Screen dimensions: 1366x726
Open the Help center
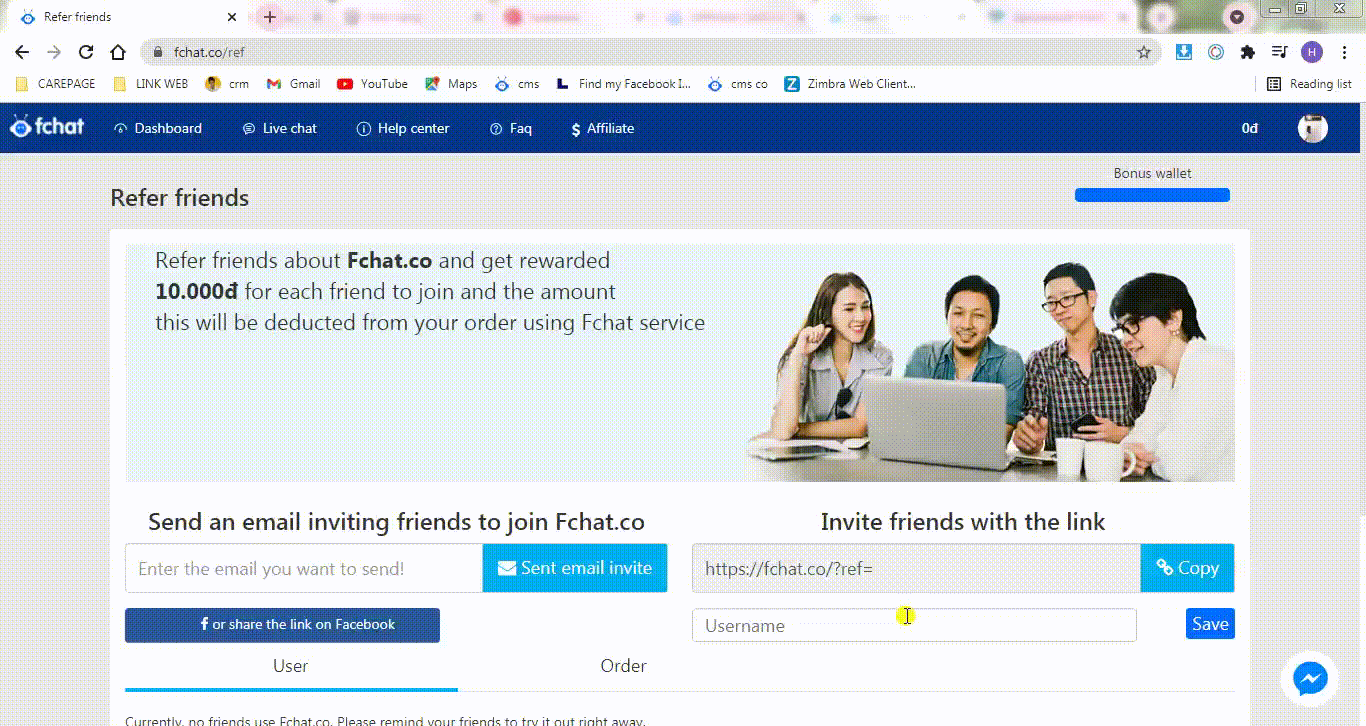click(x=403, y=128)
